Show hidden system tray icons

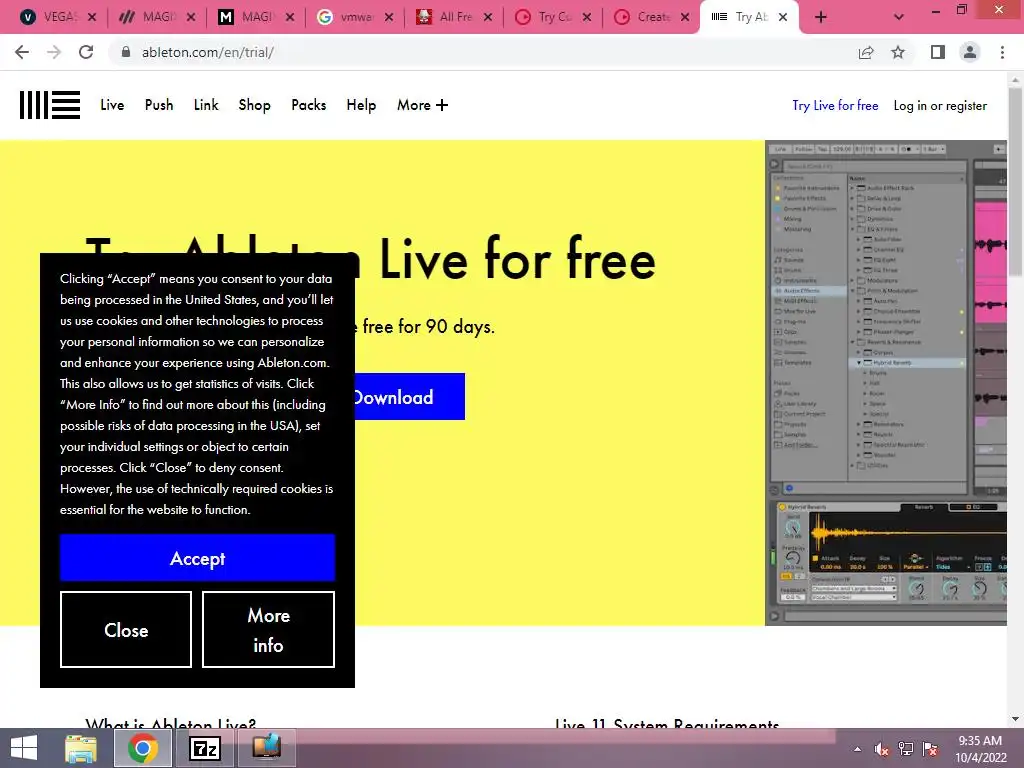click(x=857, y=749)
